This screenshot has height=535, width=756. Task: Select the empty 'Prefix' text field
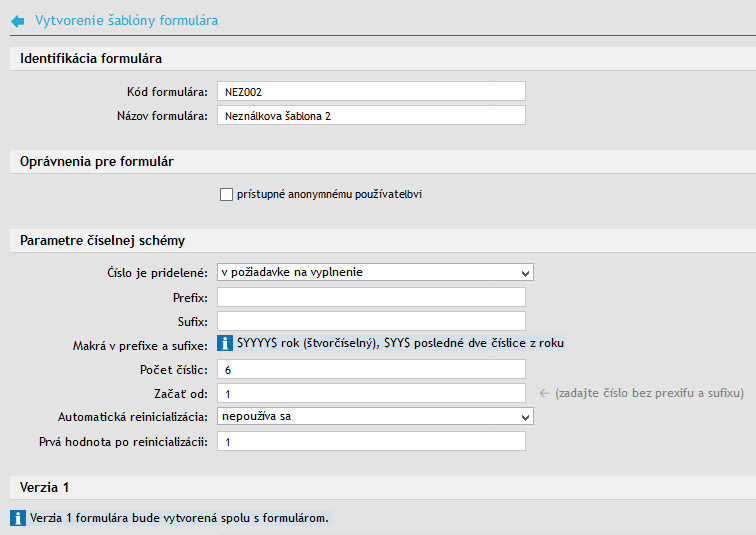point(370,297)
